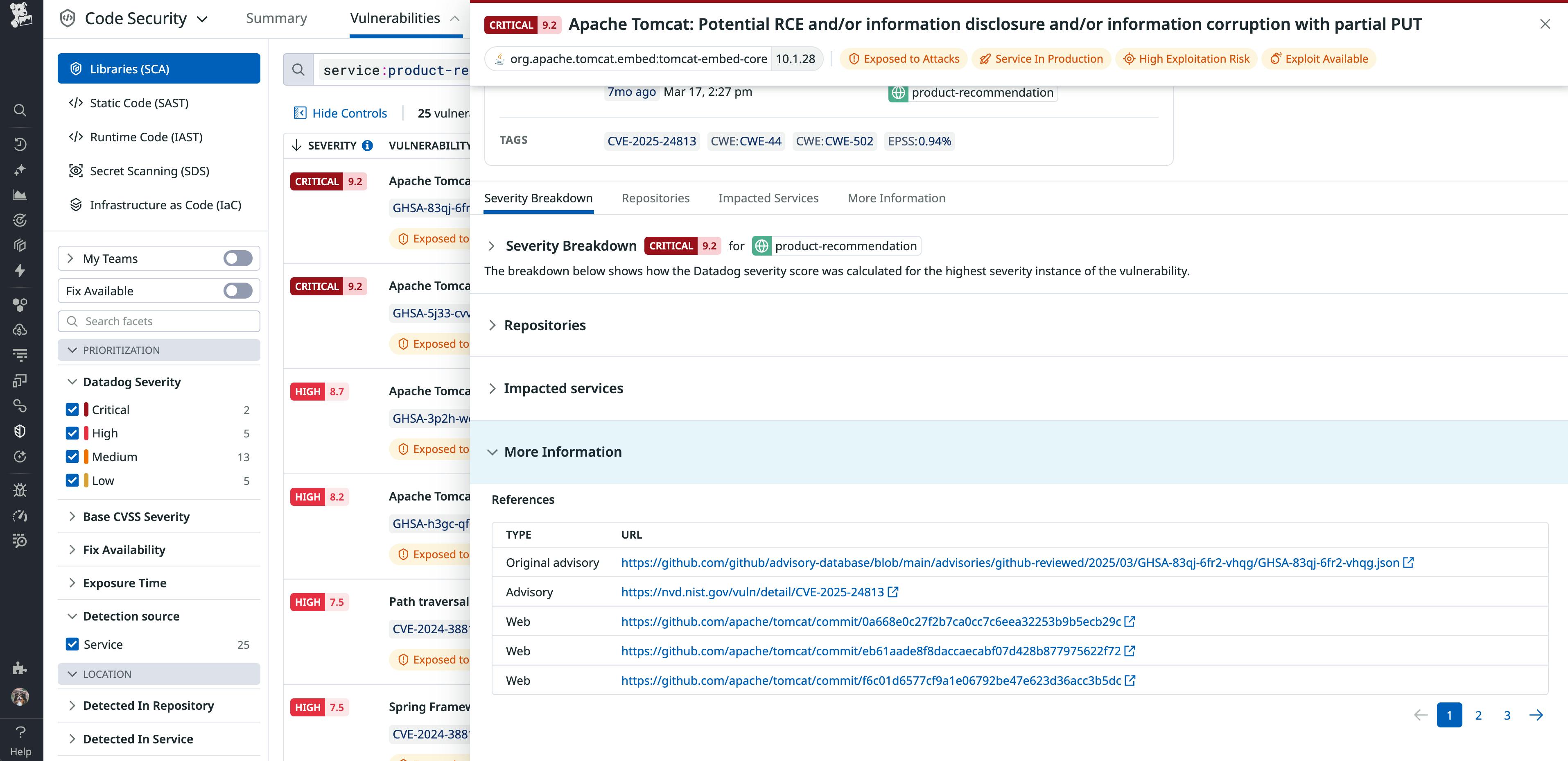
Task: Click the search magnifier in the left navigation rail
Action: tap(20, 110)
